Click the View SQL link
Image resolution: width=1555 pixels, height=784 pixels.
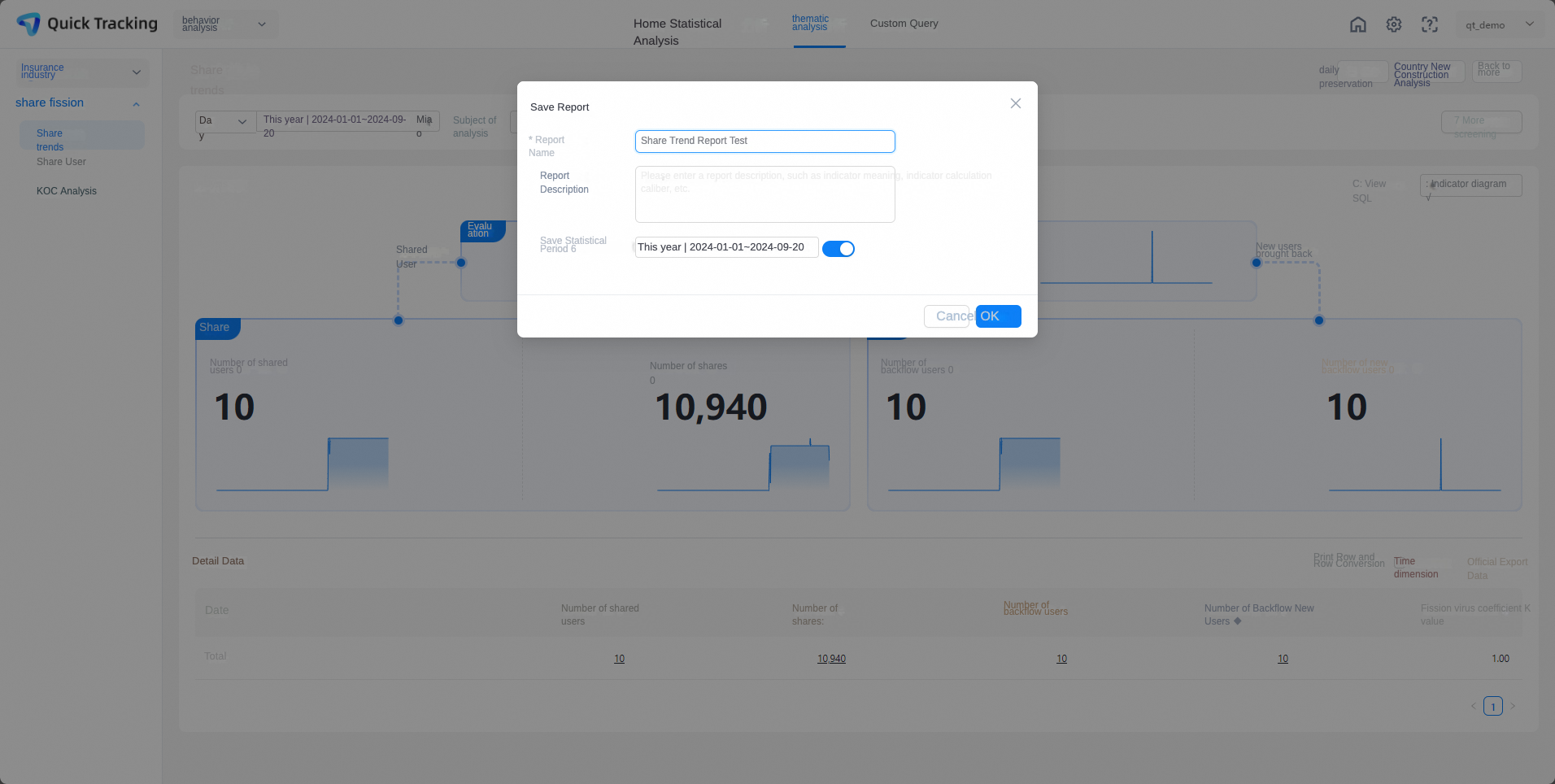1370,191
